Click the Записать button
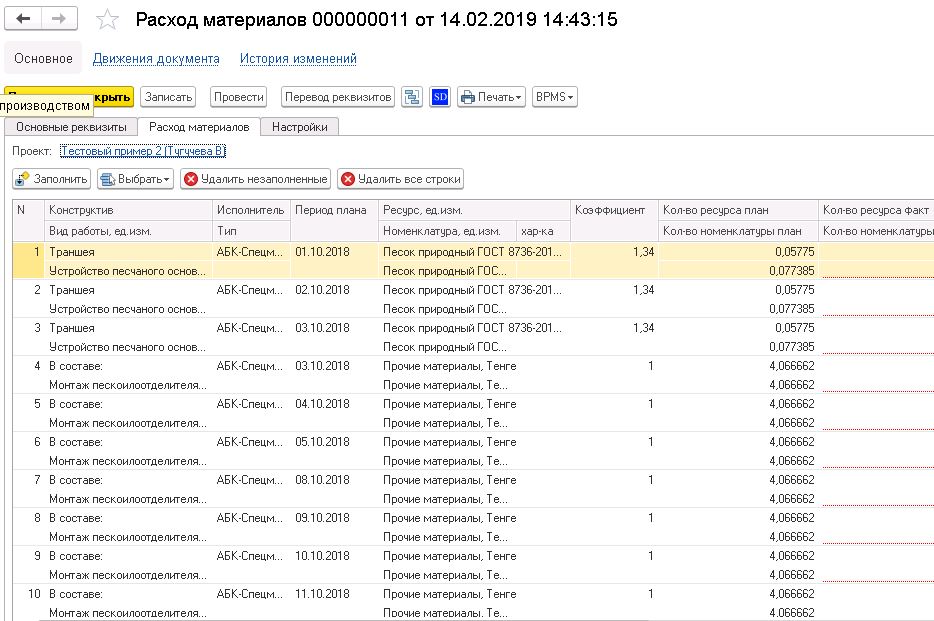 click(167, 97)
